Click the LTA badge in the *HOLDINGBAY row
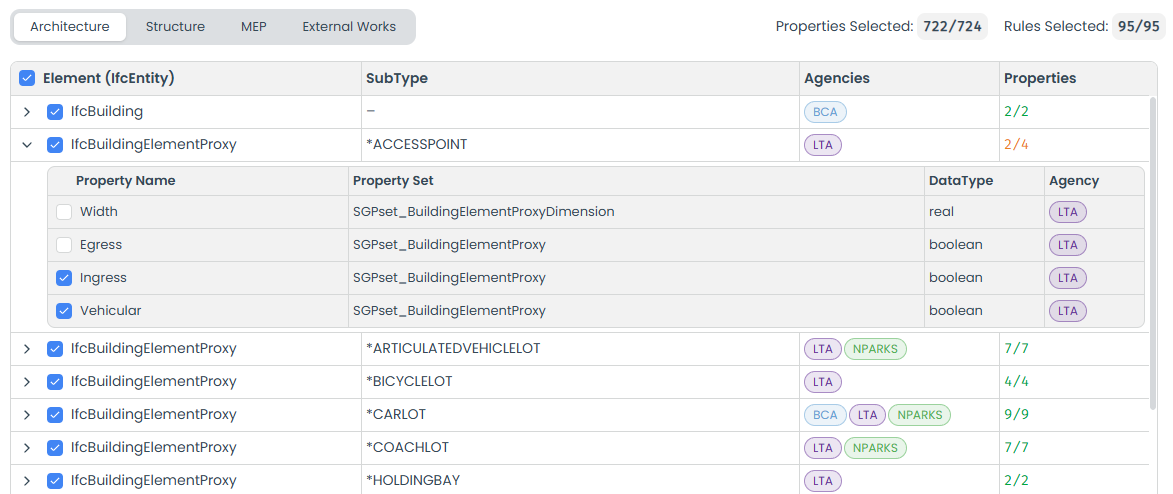 [x=823, y=481]
